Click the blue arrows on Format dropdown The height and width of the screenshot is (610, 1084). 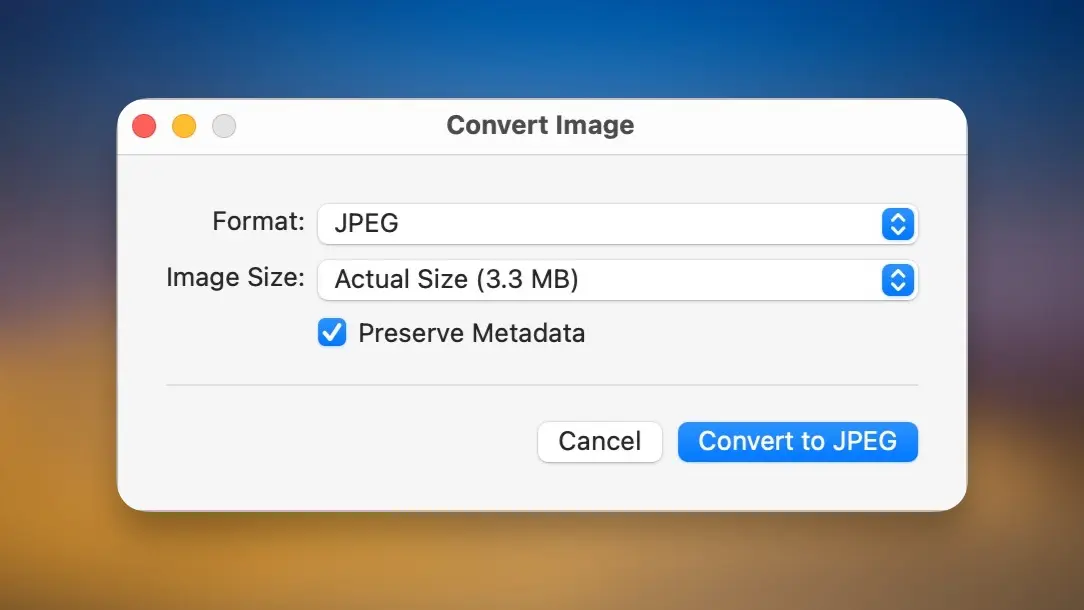(897, 224)
